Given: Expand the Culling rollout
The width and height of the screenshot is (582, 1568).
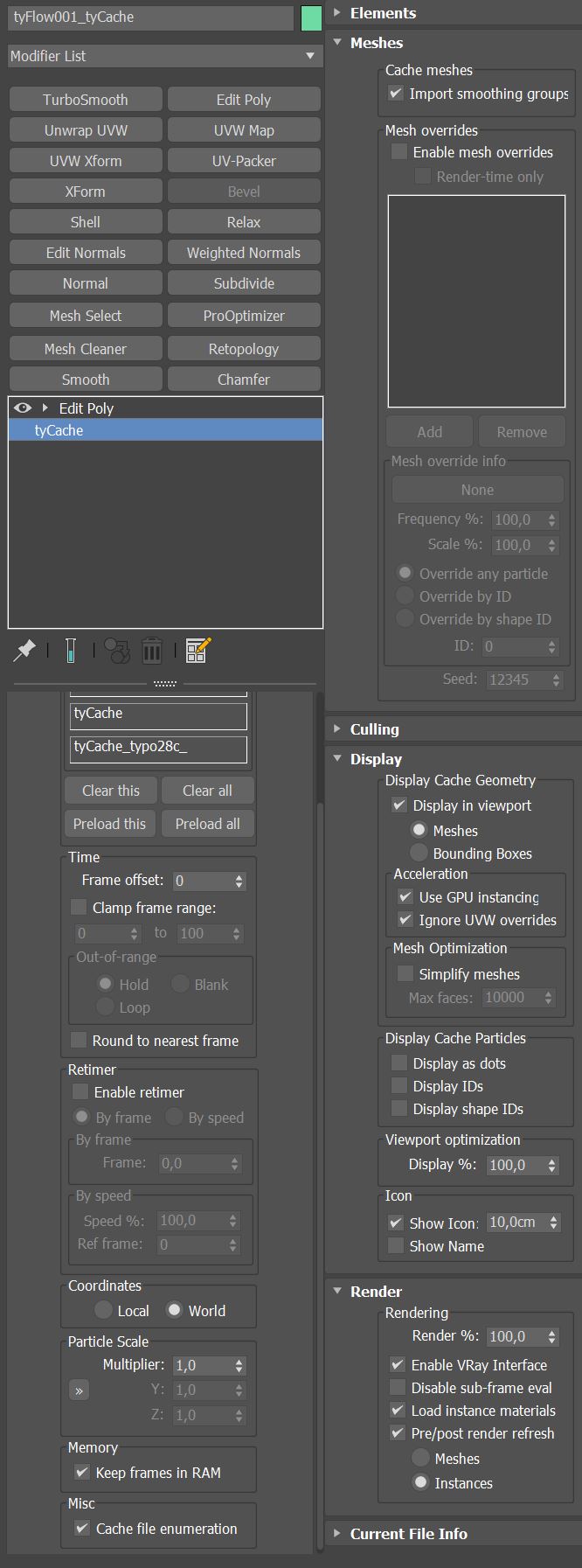Looking at the screenshot, I should 374,729.
